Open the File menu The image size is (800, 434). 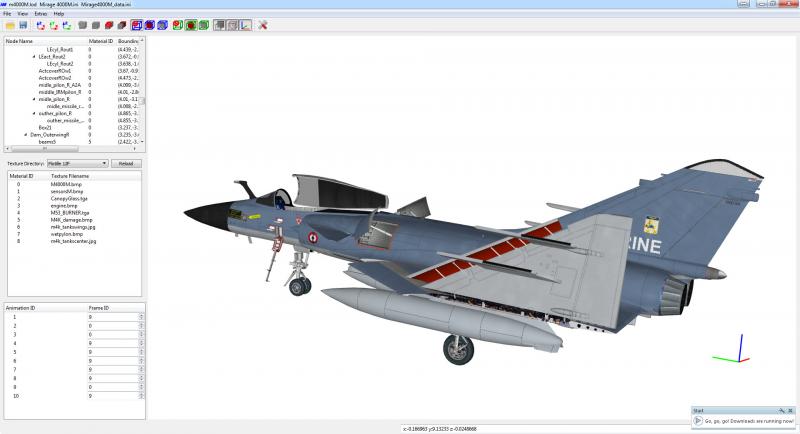click(7, 14)
